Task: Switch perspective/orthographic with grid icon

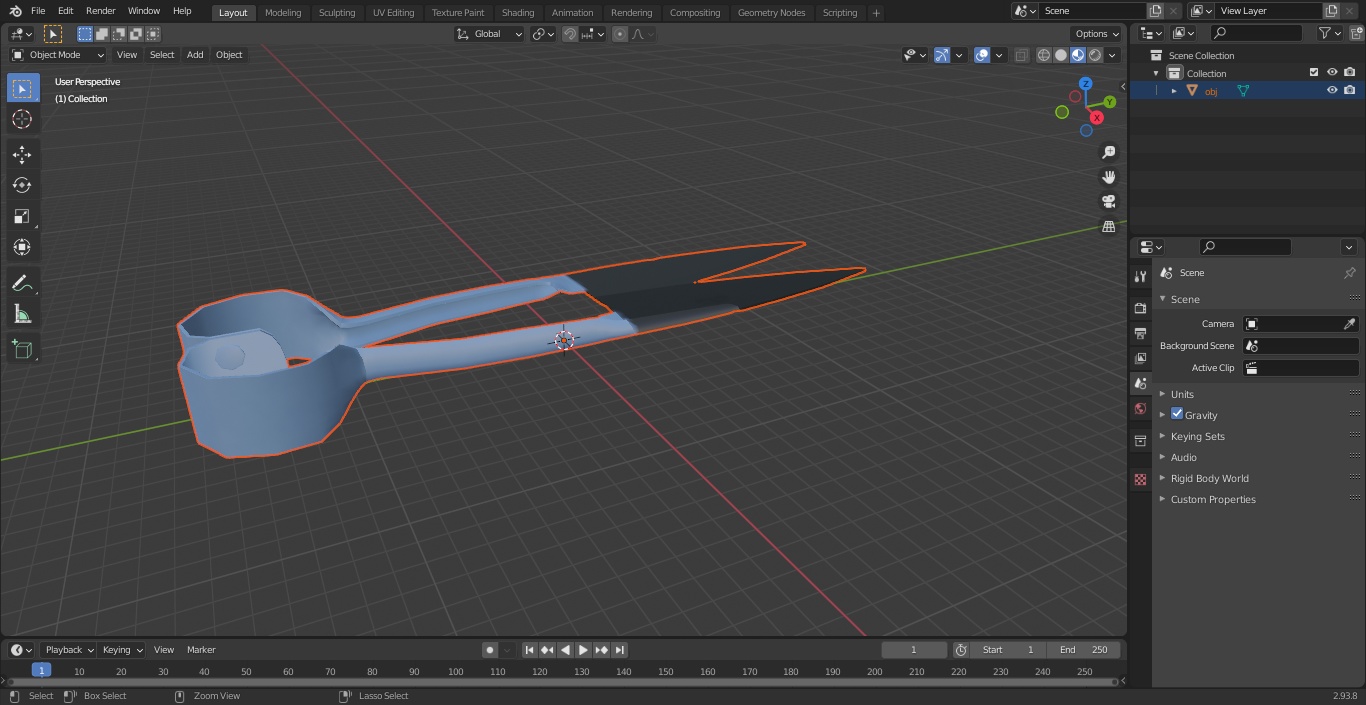Action: (1108, 227)
